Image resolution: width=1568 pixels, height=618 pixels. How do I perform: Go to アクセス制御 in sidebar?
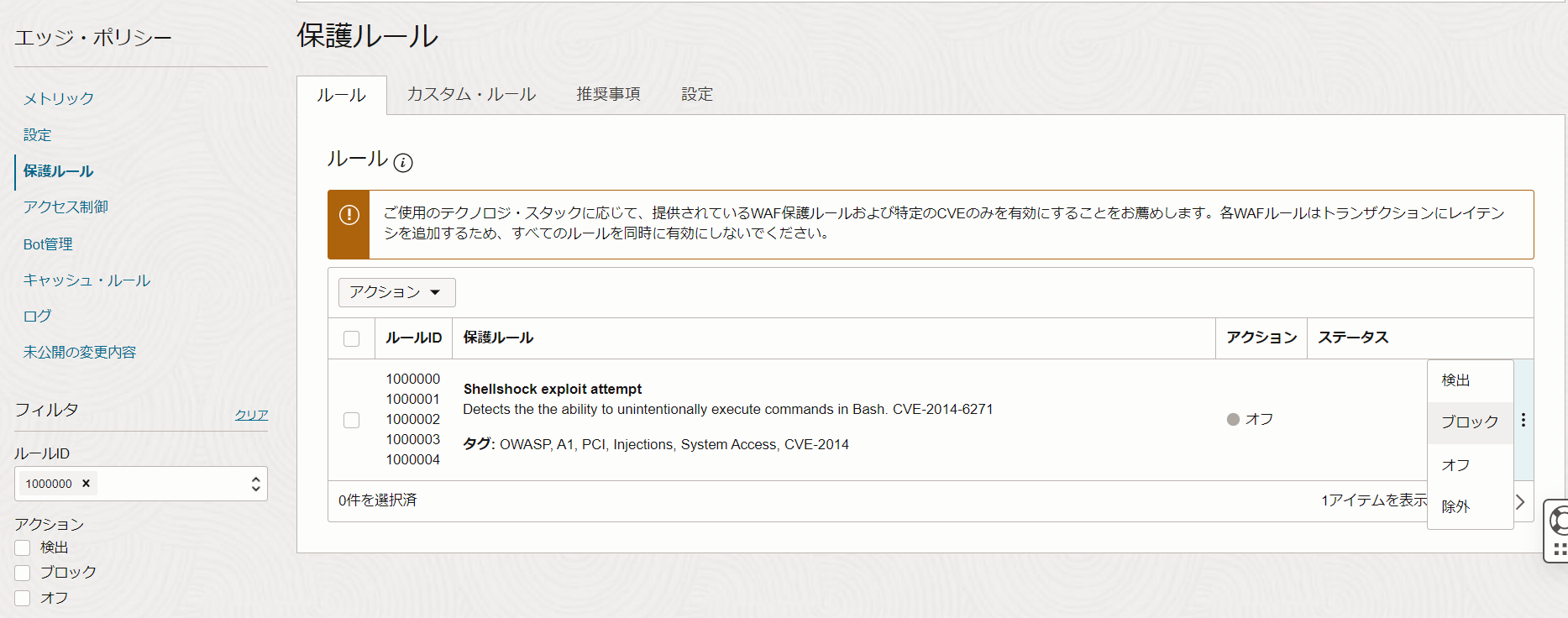(x=66, y=207)
